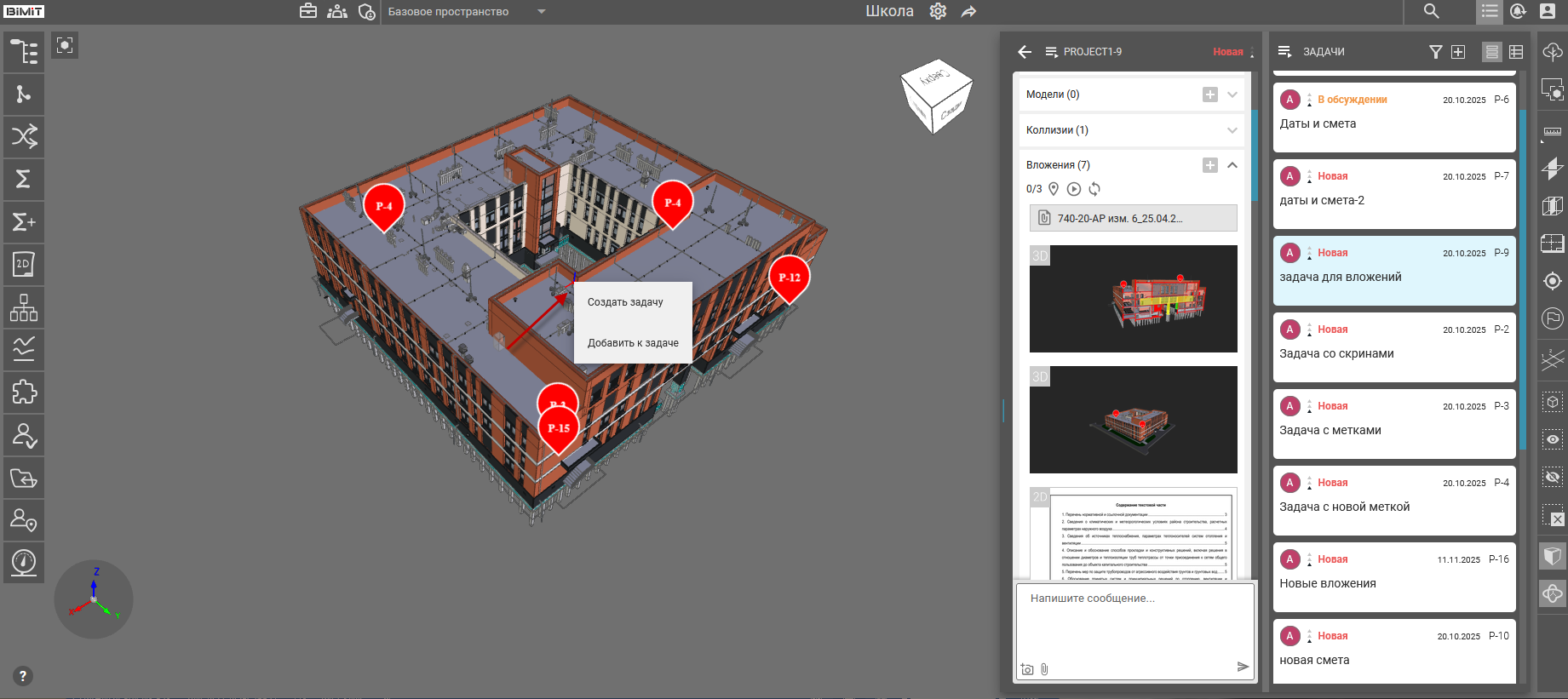
Task: Click the paperclip attach file icon
Action: coord(1044,669)
